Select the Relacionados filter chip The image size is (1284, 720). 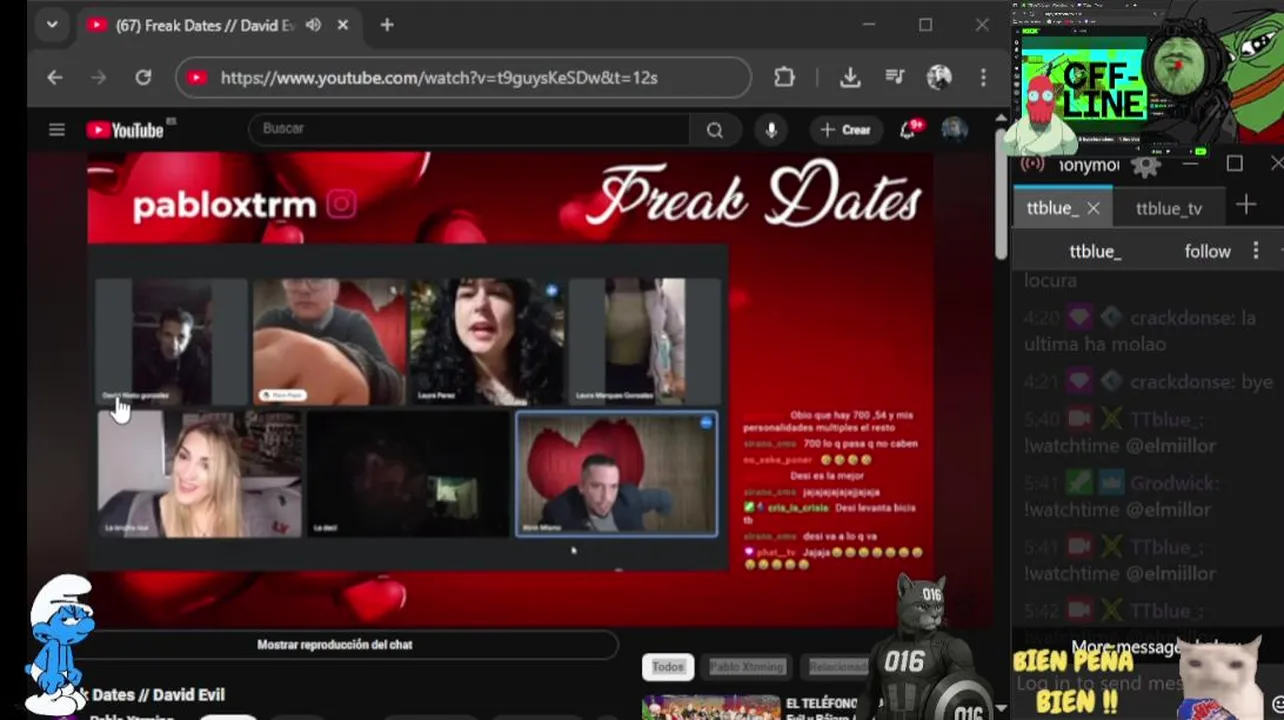point(838,666)
